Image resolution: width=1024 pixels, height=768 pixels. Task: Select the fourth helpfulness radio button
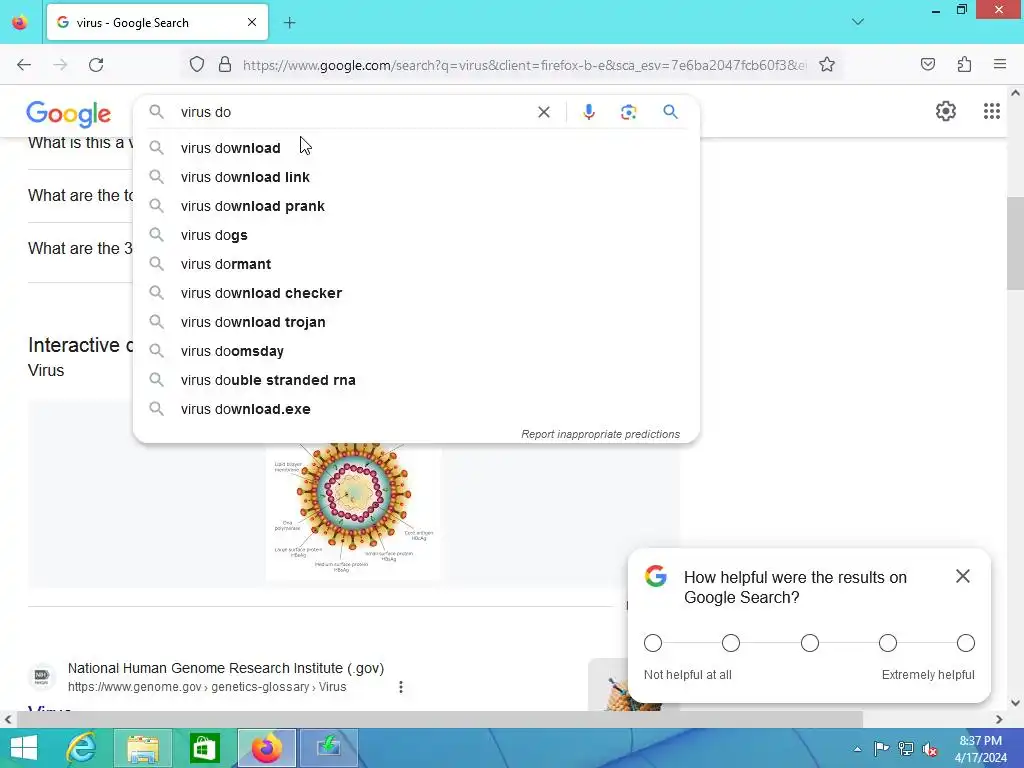(888, 643)
